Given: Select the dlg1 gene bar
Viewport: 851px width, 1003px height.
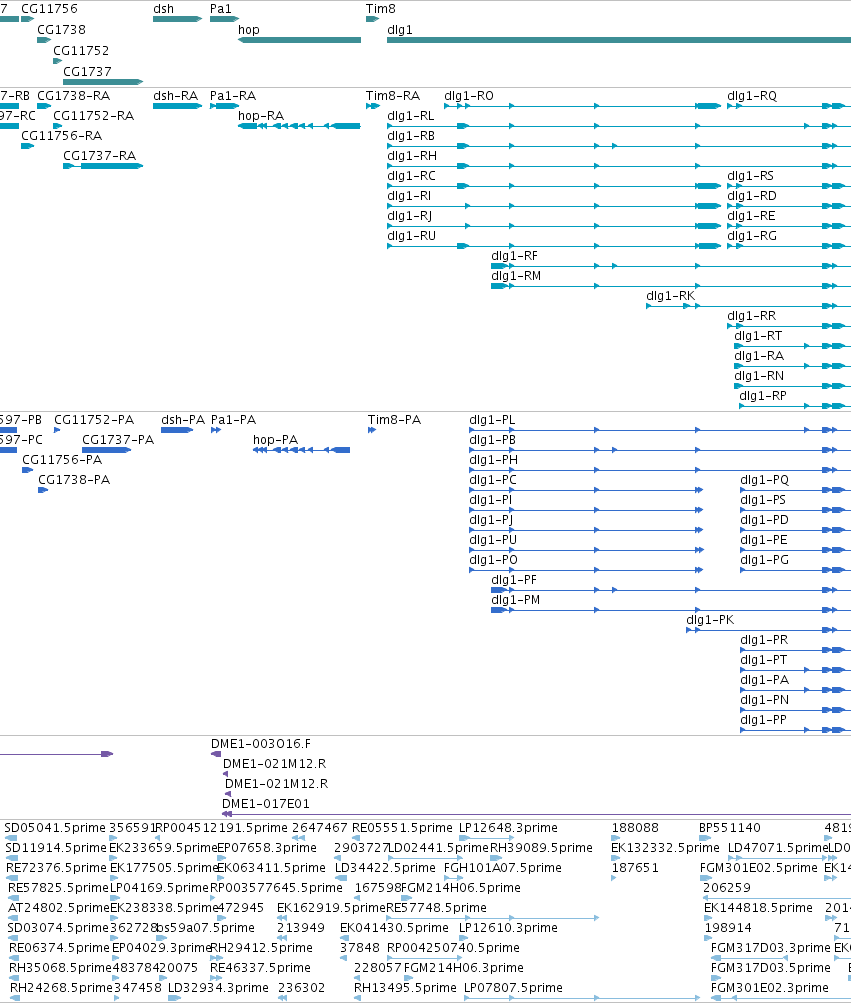Looking at the screenshot, I should click(619, 40).
